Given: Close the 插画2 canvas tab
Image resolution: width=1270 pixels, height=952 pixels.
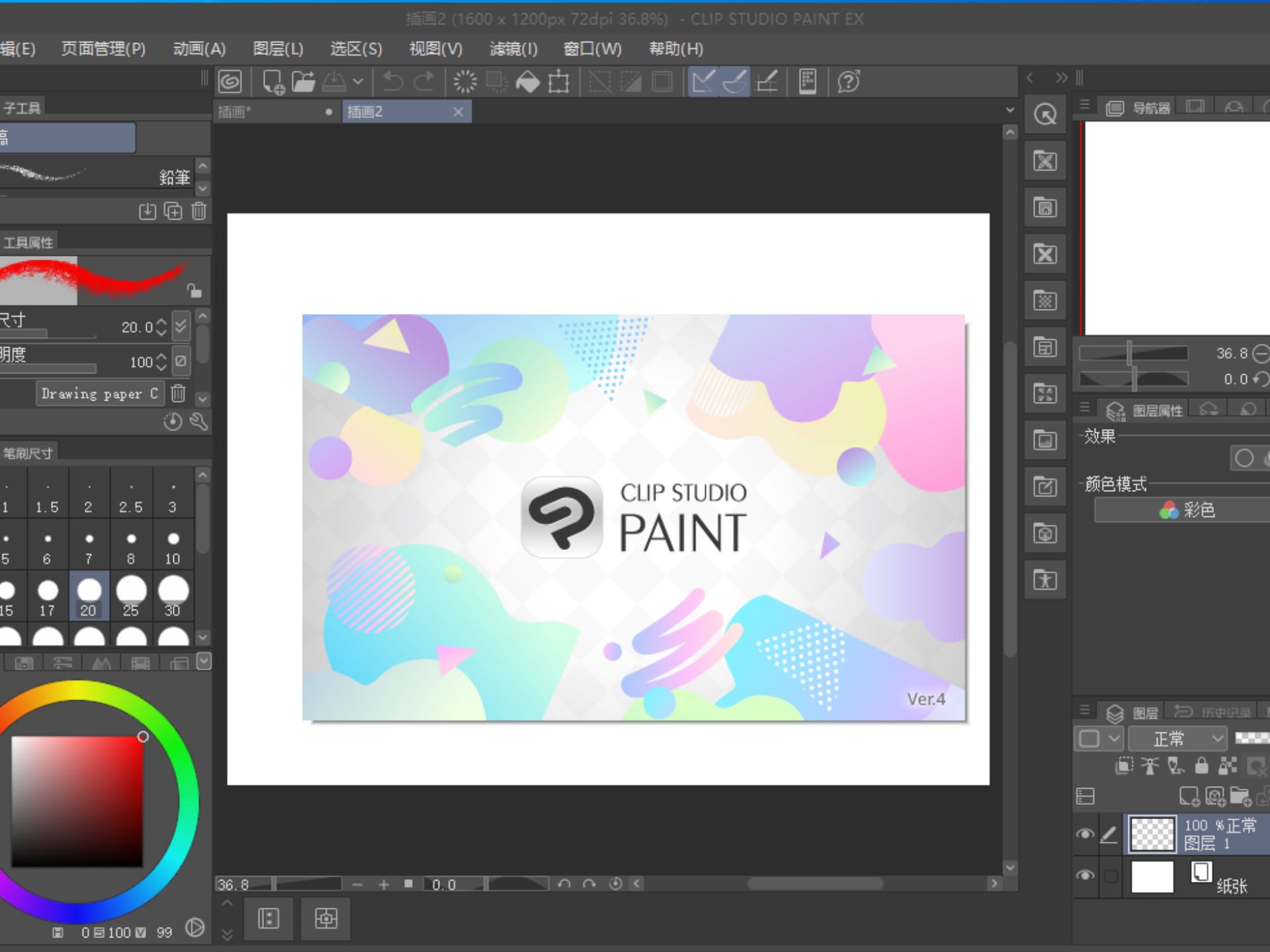Looking at the screenshot, I should click(x=458, y=112).
